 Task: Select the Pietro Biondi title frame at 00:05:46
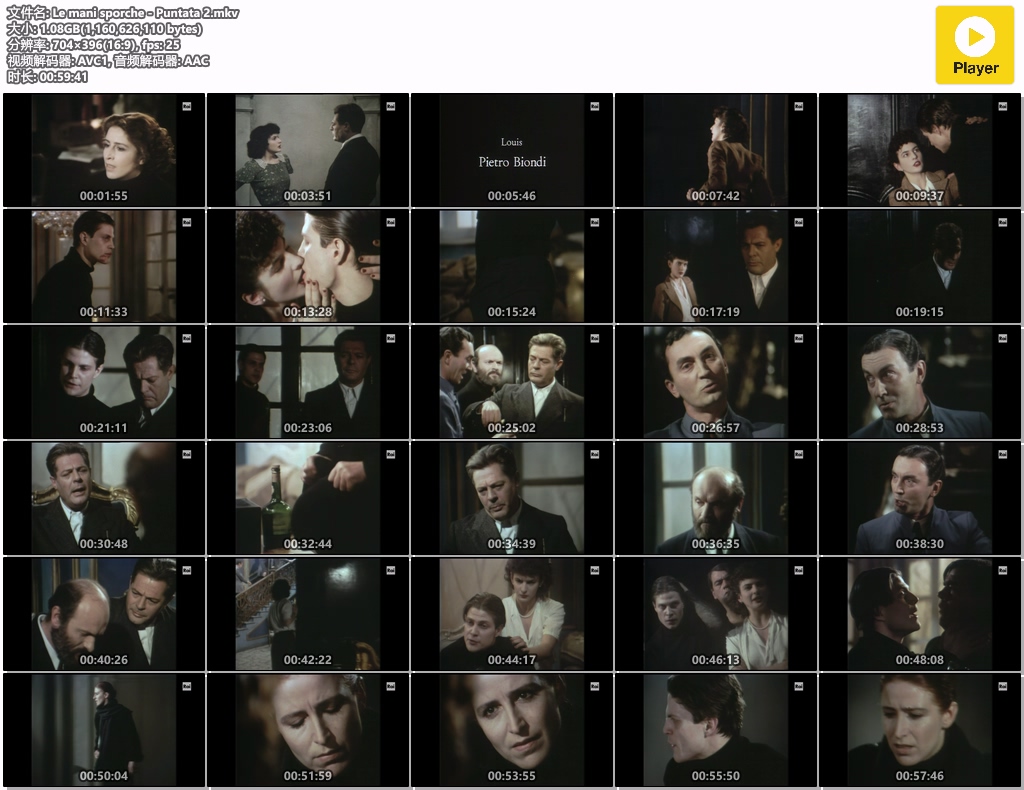point(512,150)
